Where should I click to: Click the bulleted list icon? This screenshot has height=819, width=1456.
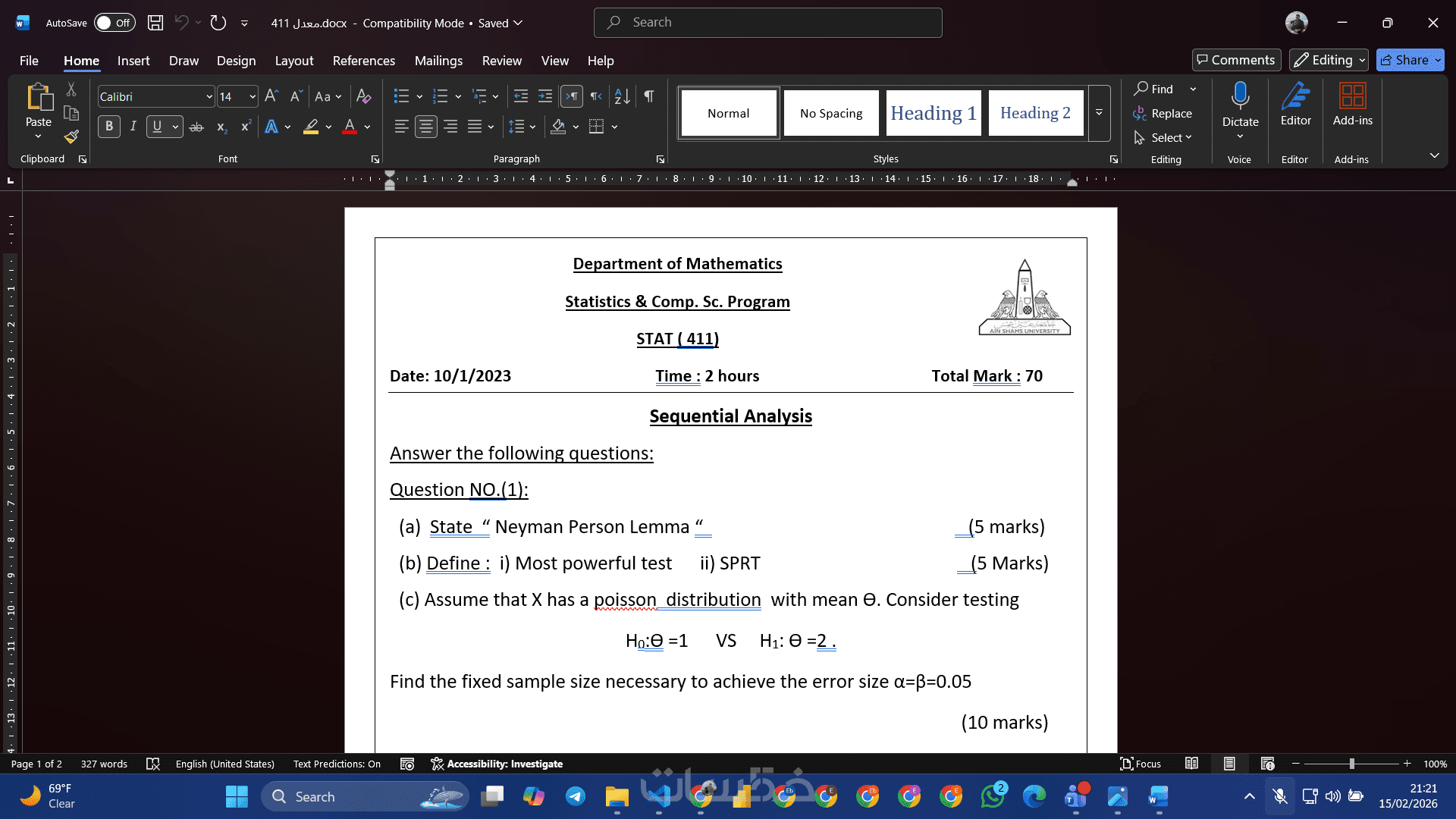click(x=401, y=96)
